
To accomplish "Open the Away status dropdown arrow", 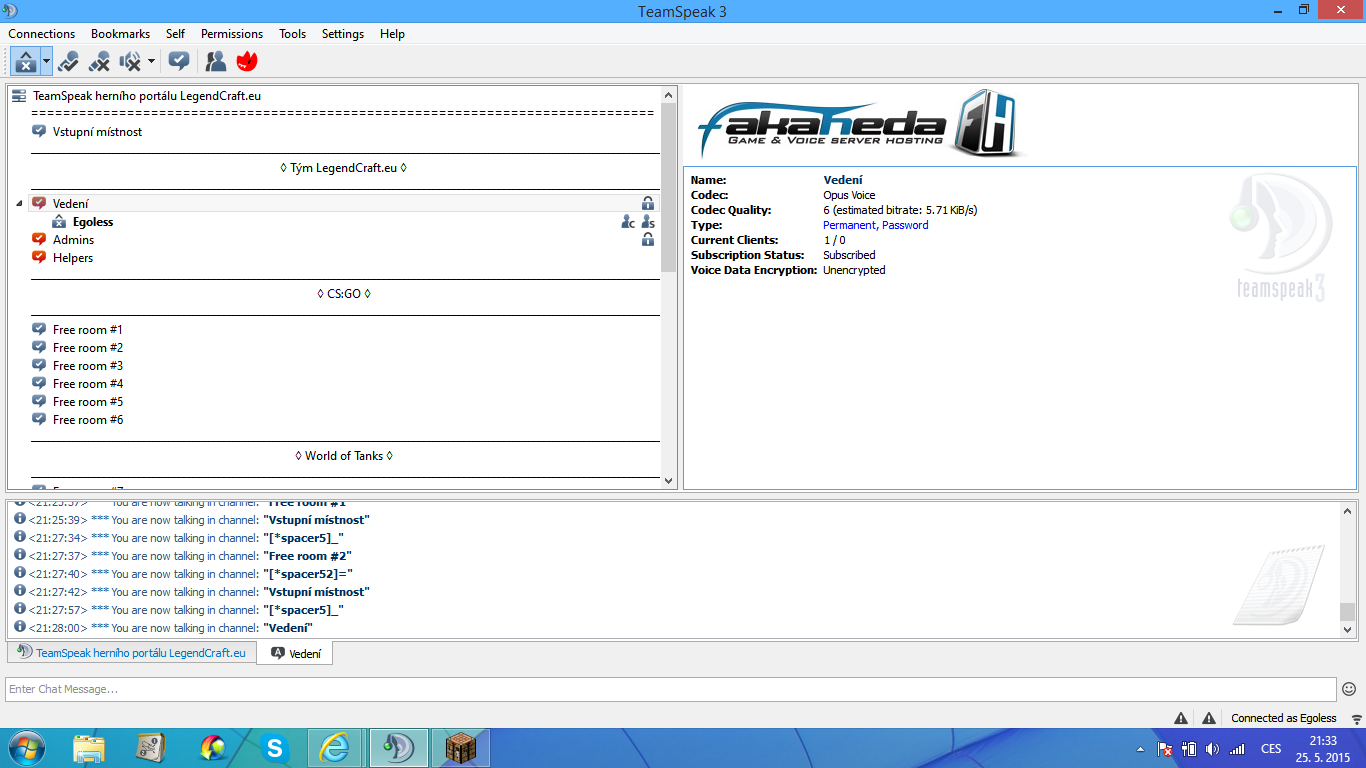I will click(x=46, y=61).
